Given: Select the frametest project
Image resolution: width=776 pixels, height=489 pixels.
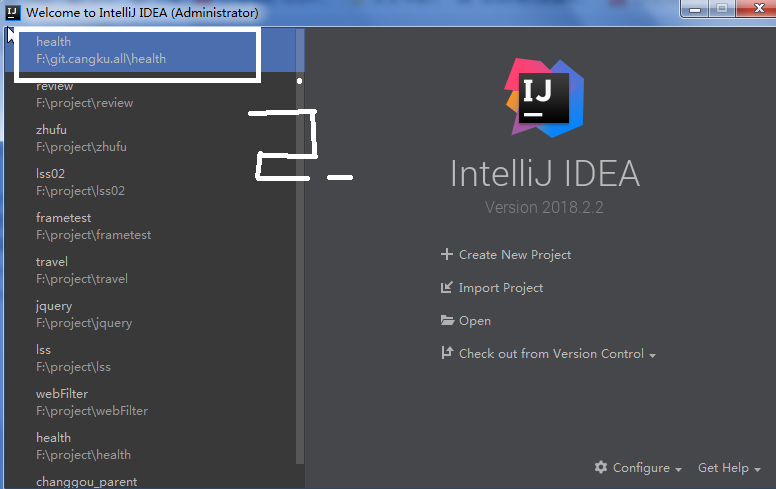Looking at the screenshot, I should [150, 226].
